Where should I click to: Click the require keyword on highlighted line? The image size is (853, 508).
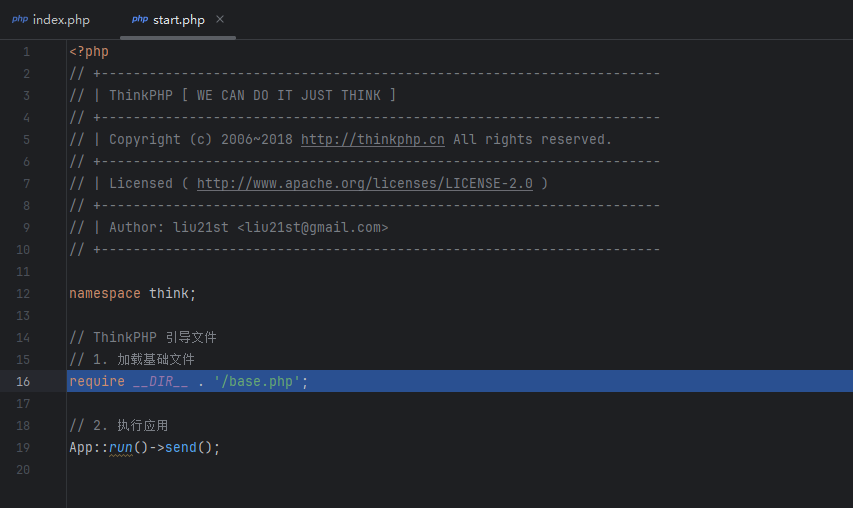tap(97, 381)
